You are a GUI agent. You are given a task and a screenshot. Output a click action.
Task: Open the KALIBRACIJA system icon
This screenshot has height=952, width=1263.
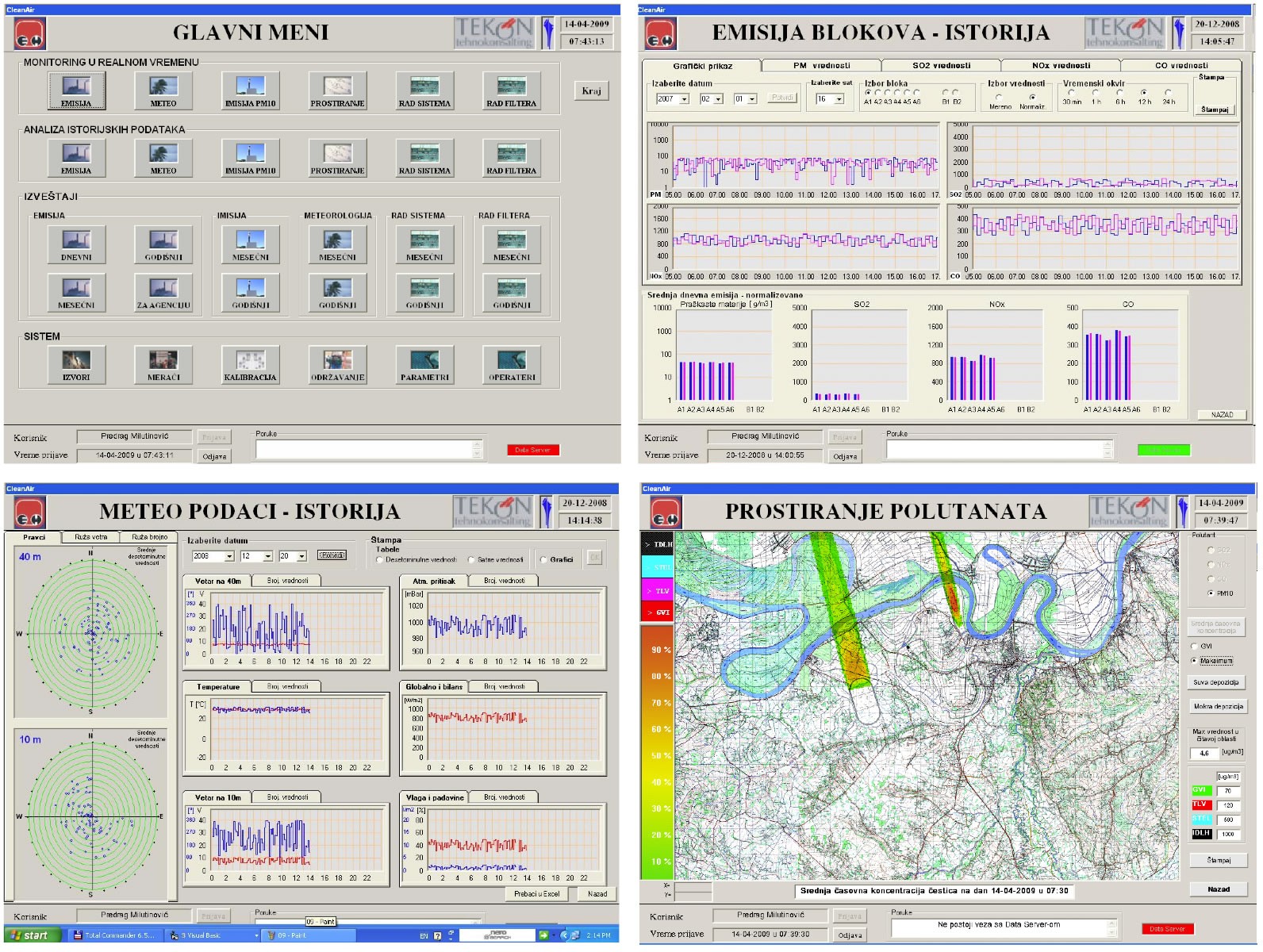click(250, 364)
